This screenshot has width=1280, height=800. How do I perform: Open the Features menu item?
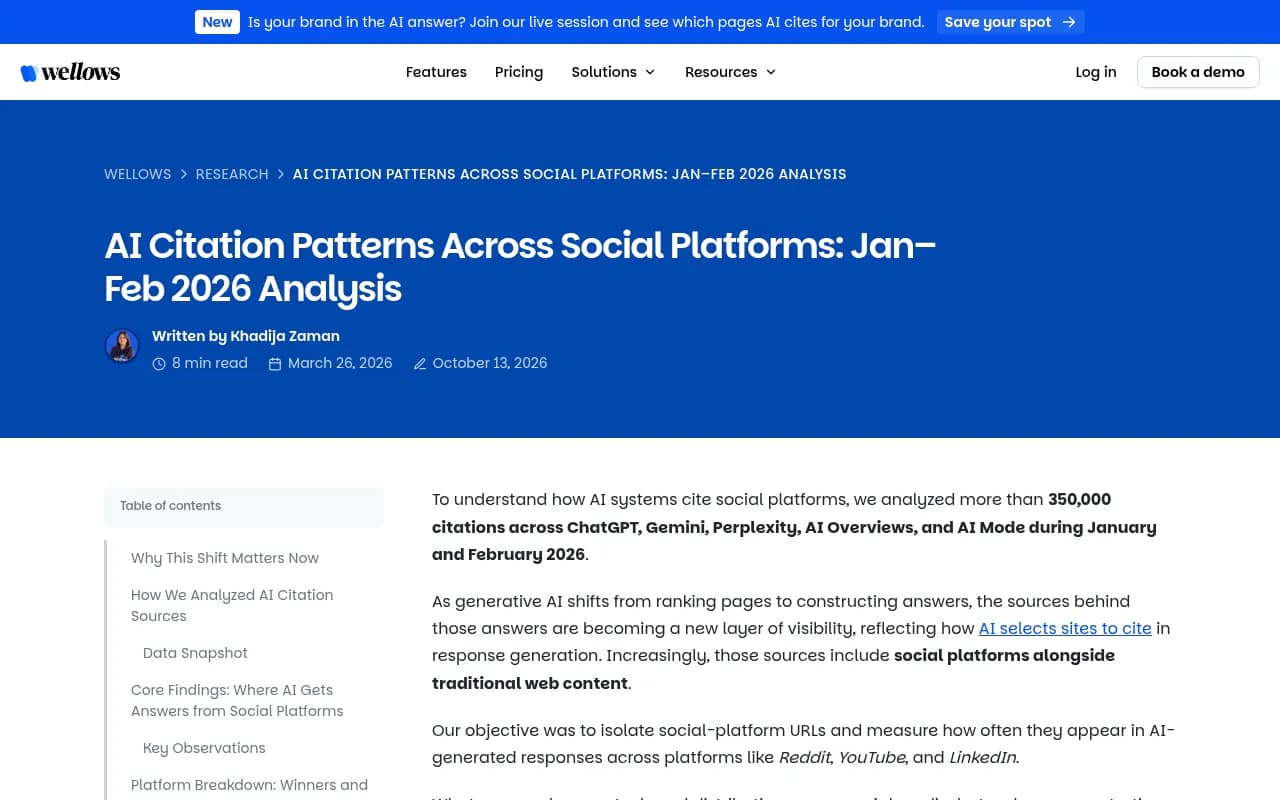click(436, 72)
